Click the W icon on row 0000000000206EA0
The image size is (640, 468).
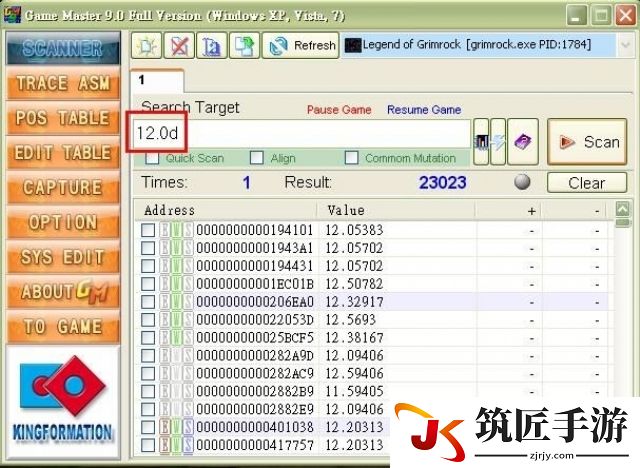[176, 302]
